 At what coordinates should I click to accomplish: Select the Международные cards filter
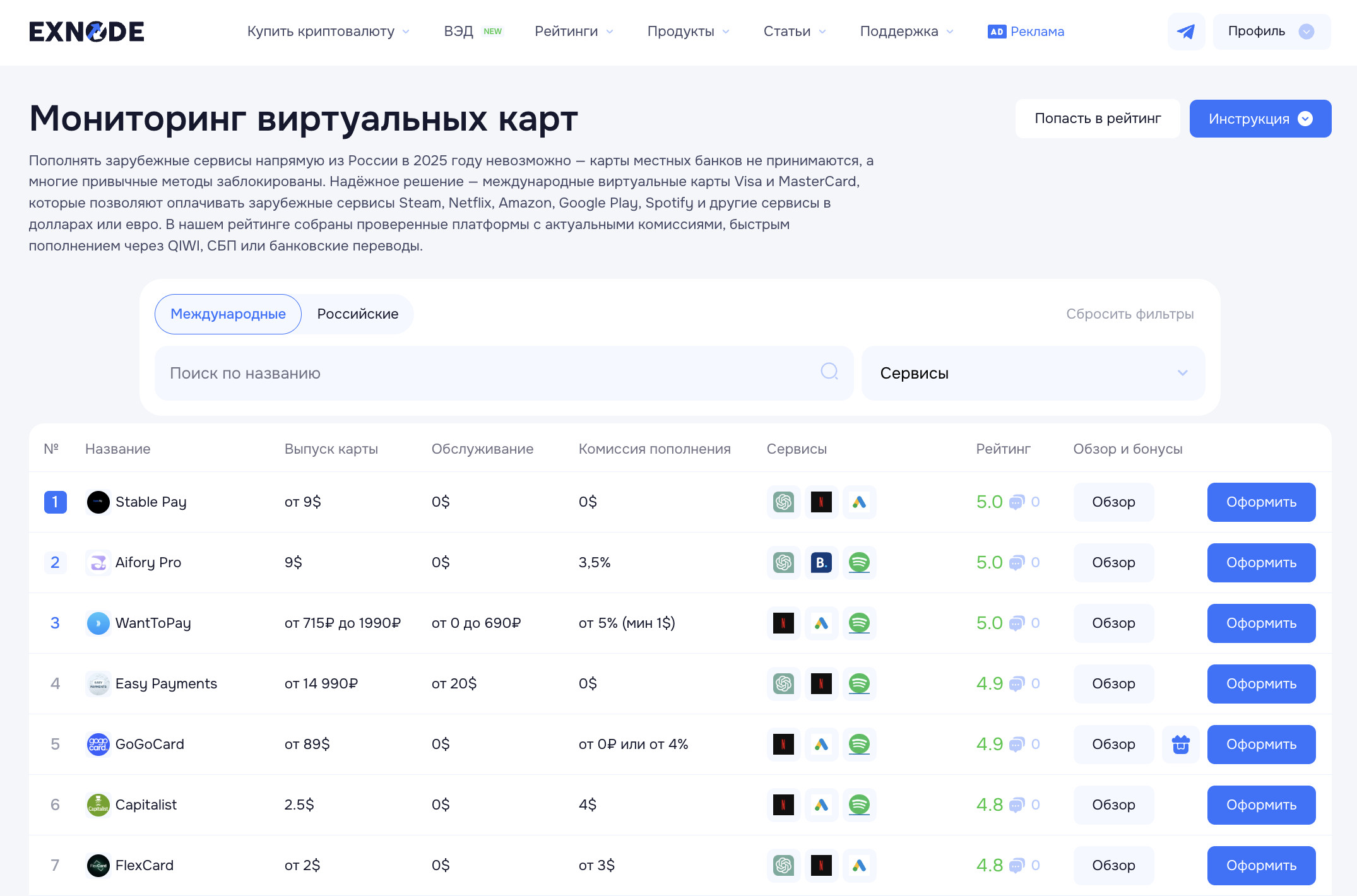(x=228, y=314)
